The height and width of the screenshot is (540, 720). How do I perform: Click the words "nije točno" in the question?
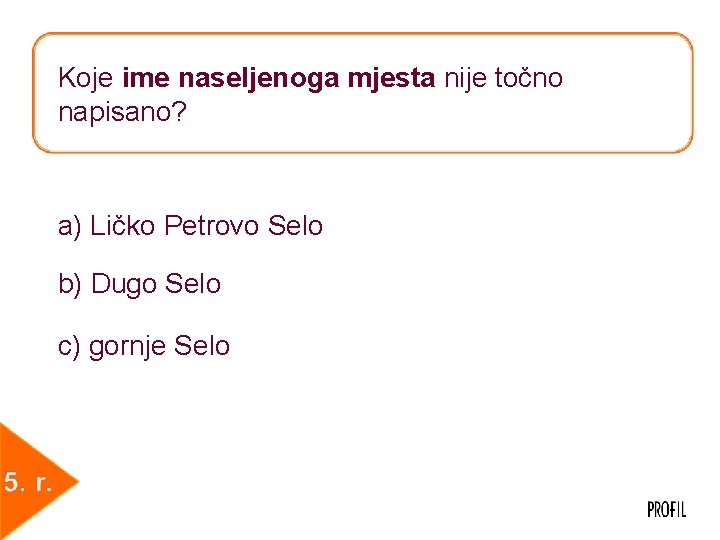coord(503,78)
